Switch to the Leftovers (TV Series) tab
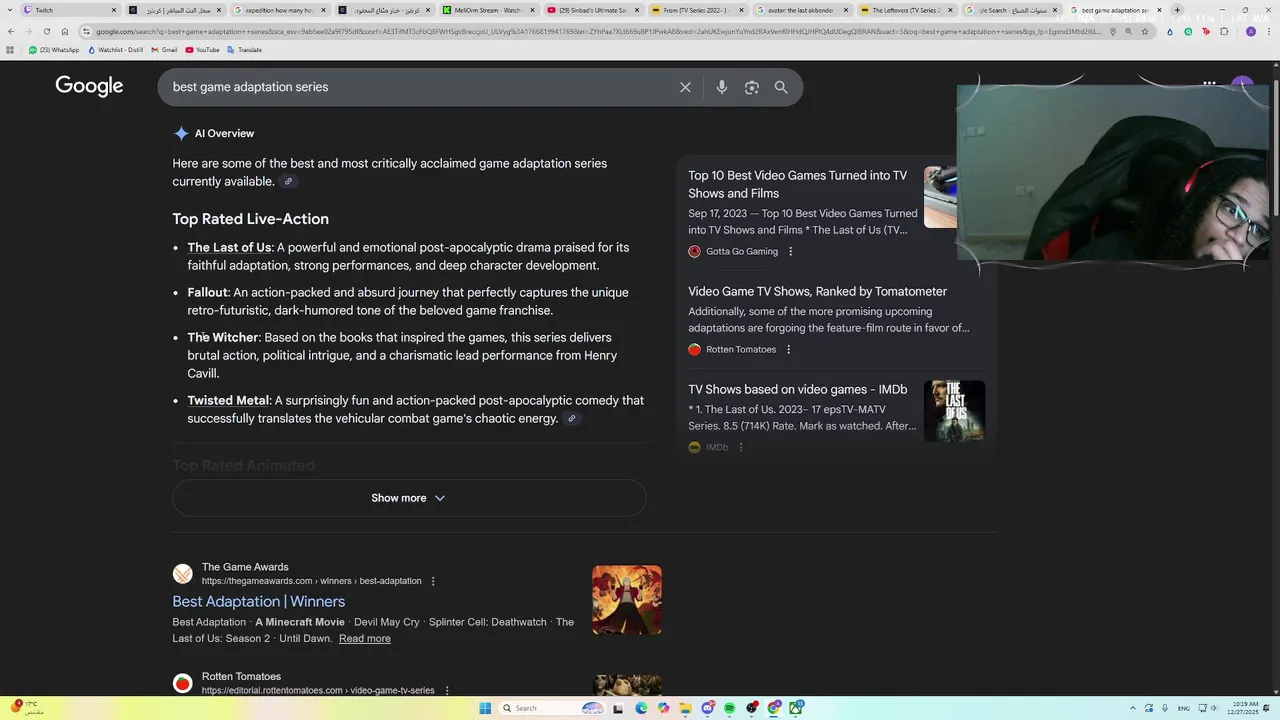This screenshot has width=1280, height=720. [907, 10]
